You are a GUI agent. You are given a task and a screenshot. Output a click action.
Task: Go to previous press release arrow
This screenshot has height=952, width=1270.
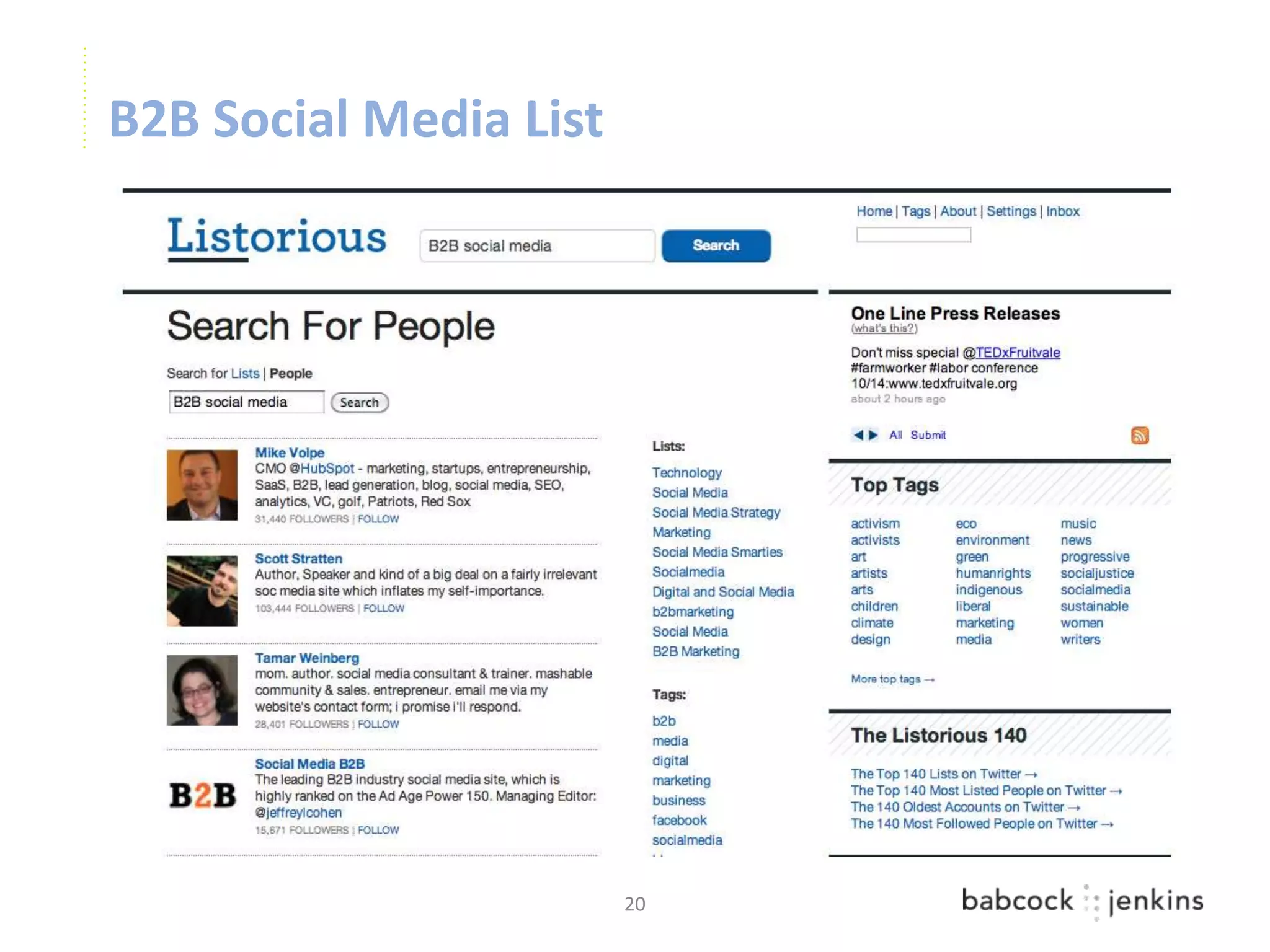pyautogui.click(x=858, y=435)
